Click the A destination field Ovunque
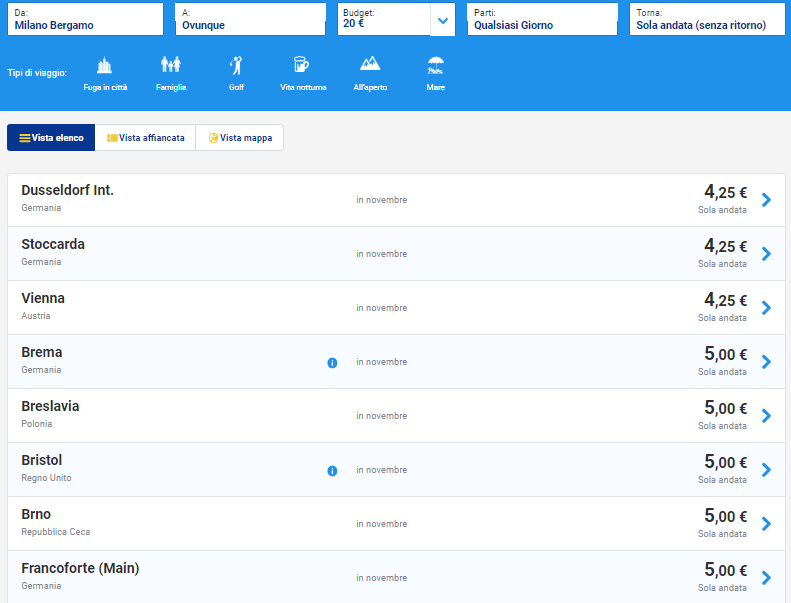The height and width of the screenshot is (603, 791). (250, 19)
